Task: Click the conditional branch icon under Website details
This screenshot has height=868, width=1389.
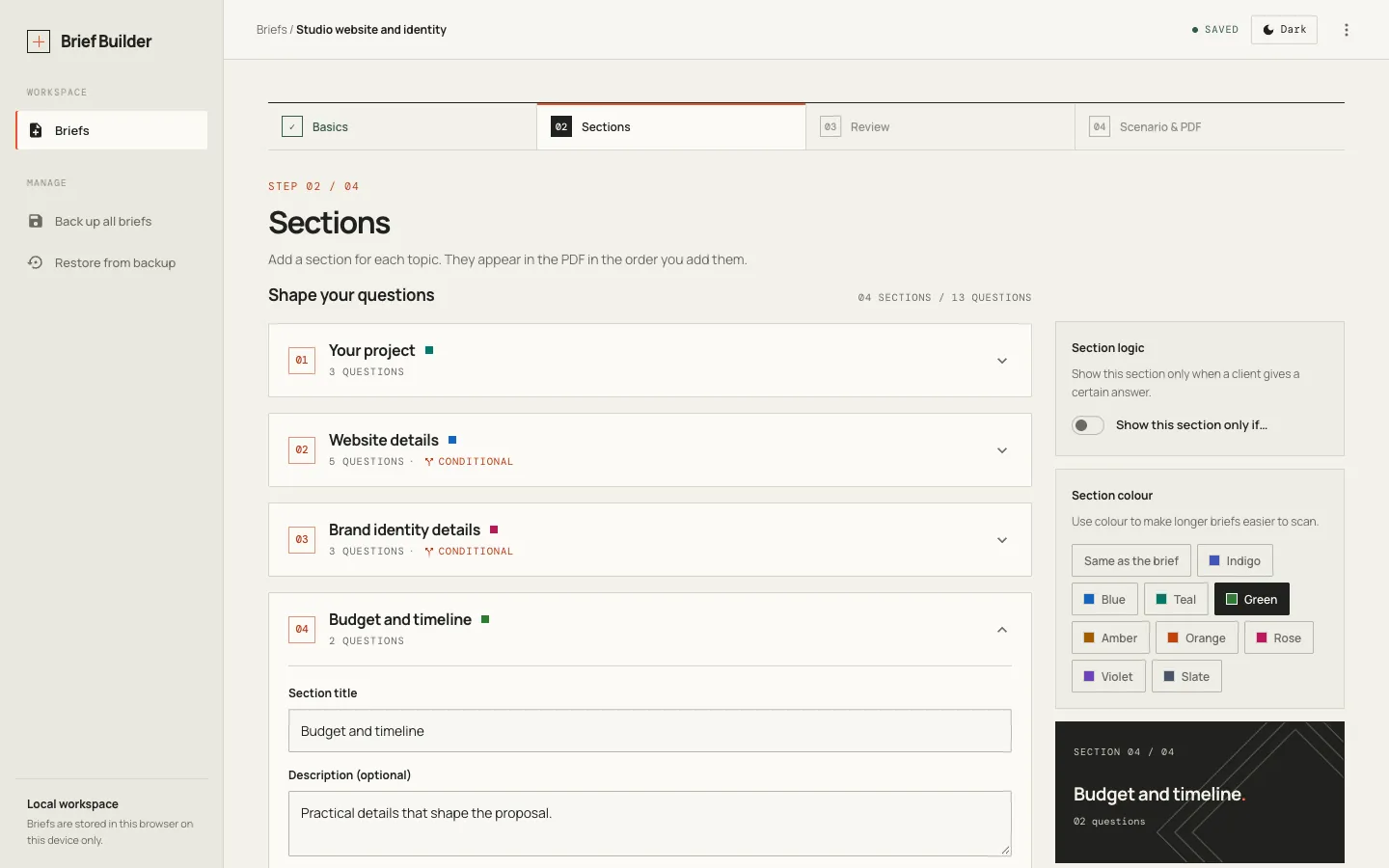Action: tap(429, 462)
